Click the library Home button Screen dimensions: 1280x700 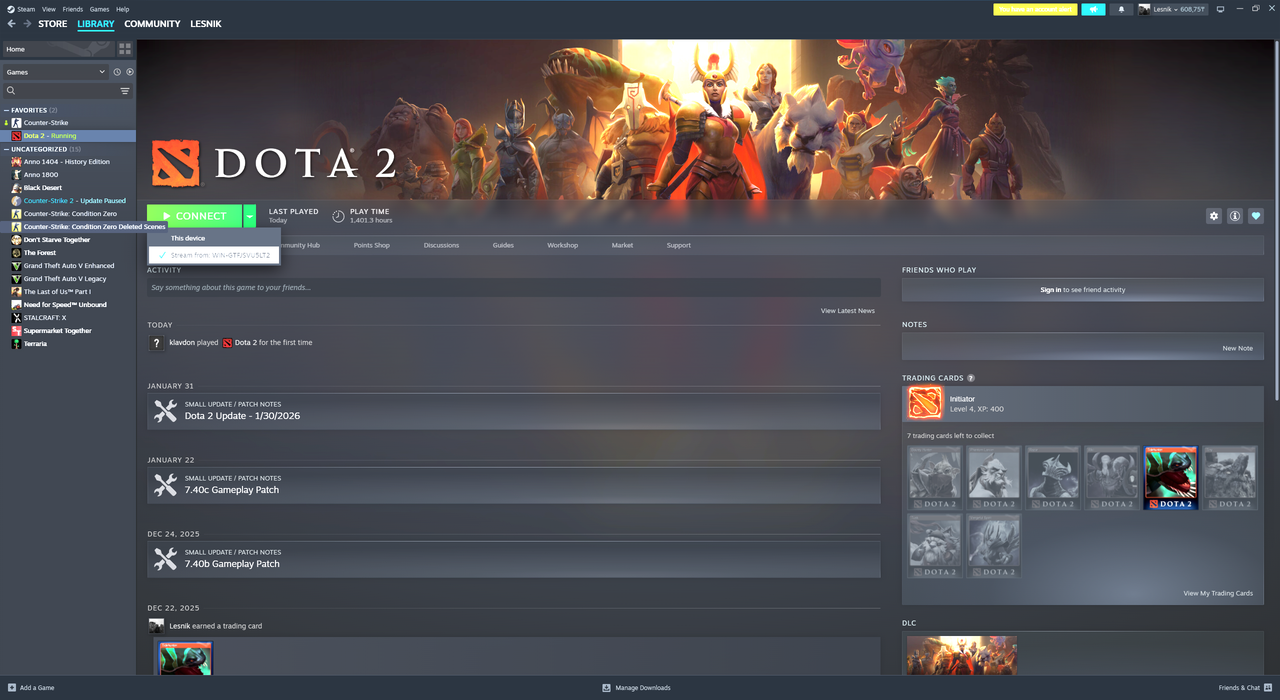(x=58, y=49)
